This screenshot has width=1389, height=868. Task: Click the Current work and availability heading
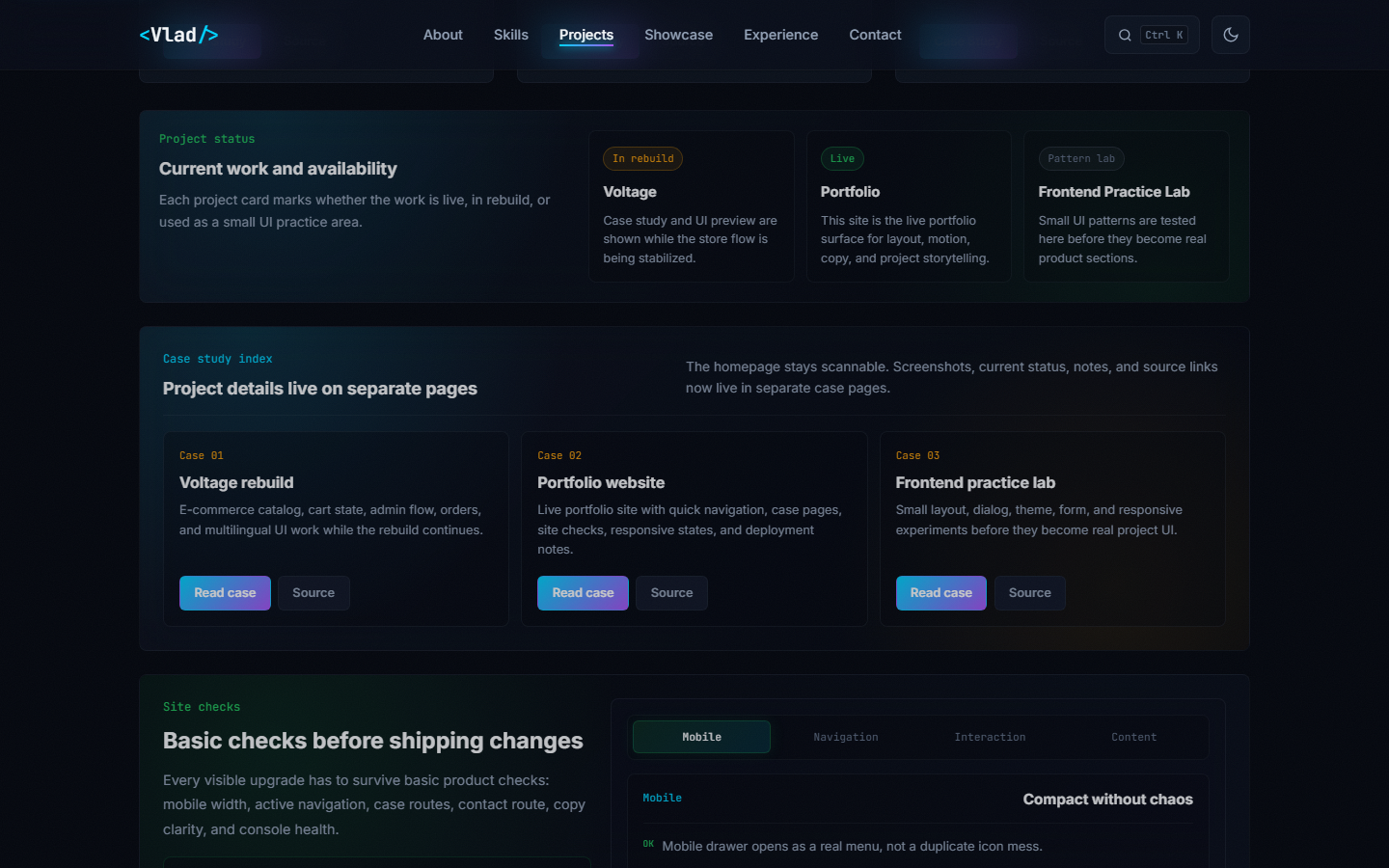point(278,169)
